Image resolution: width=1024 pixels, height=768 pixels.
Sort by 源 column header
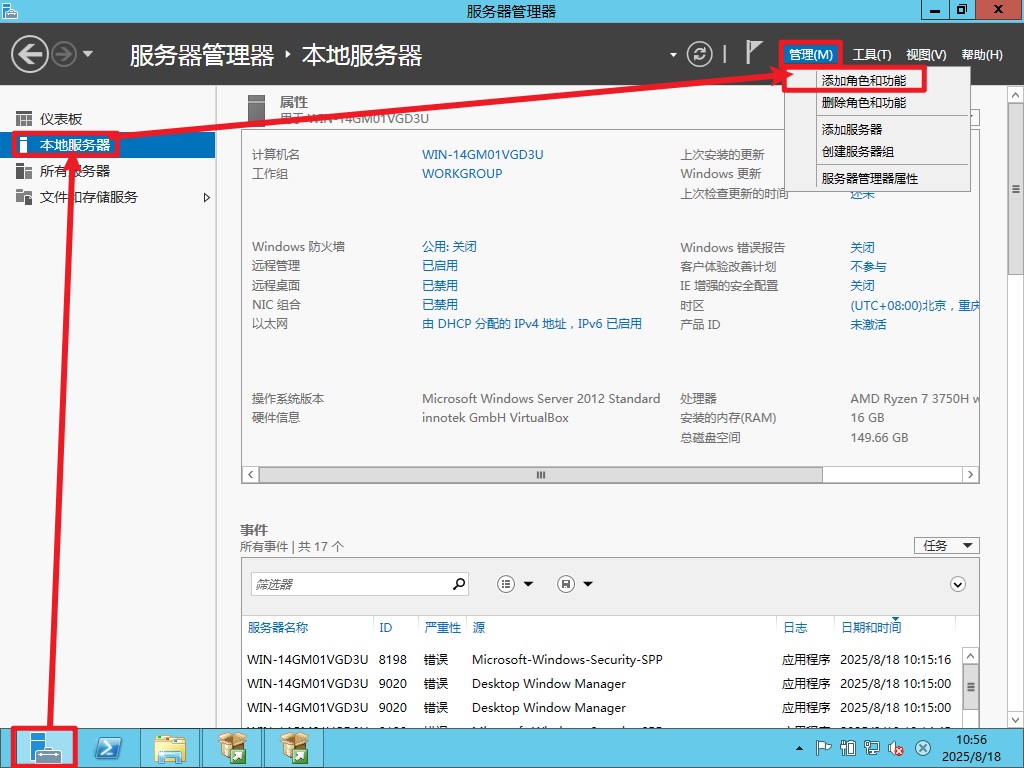click(479, 628)
